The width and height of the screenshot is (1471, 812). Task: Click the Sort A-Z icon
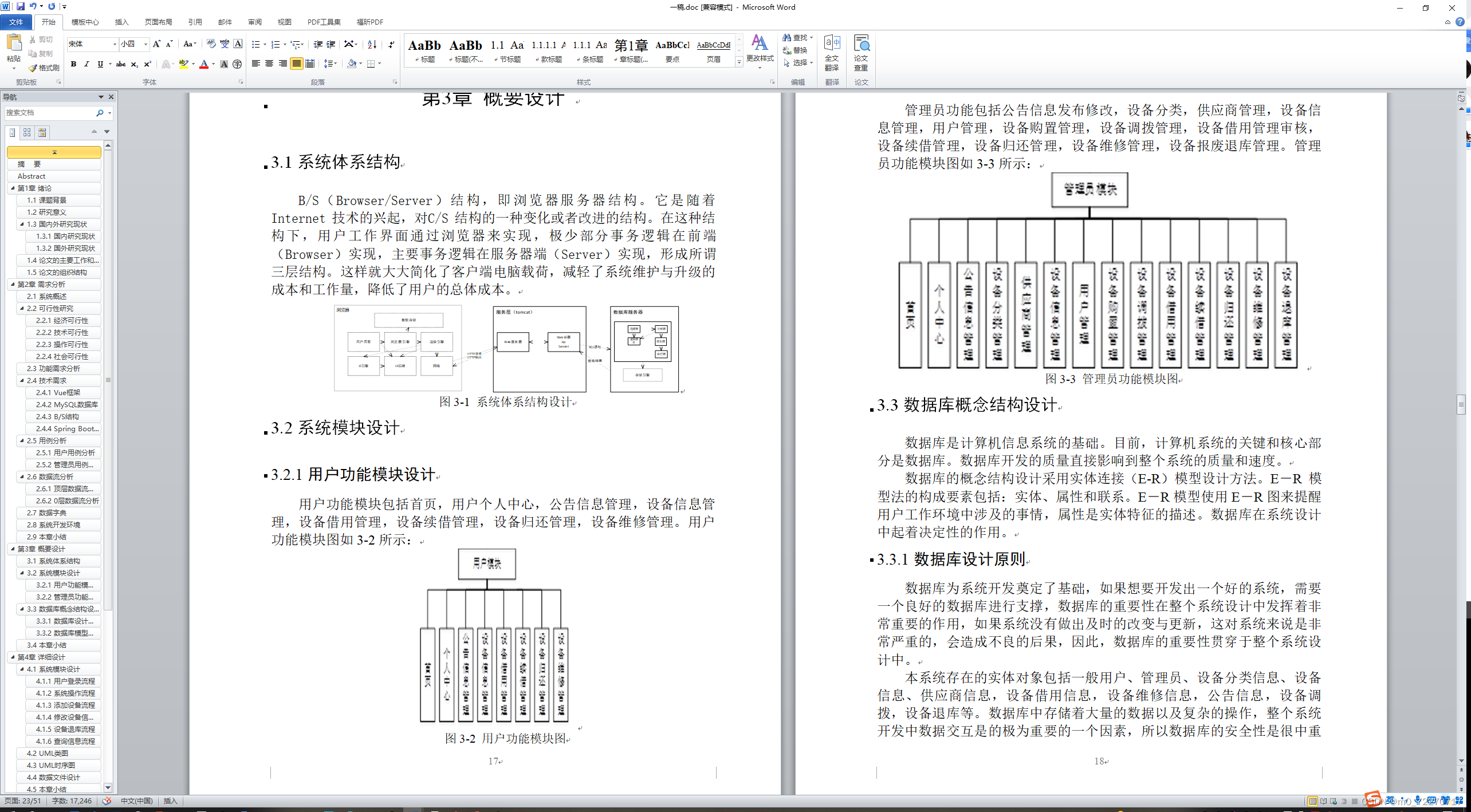click(x=372, y=44)
